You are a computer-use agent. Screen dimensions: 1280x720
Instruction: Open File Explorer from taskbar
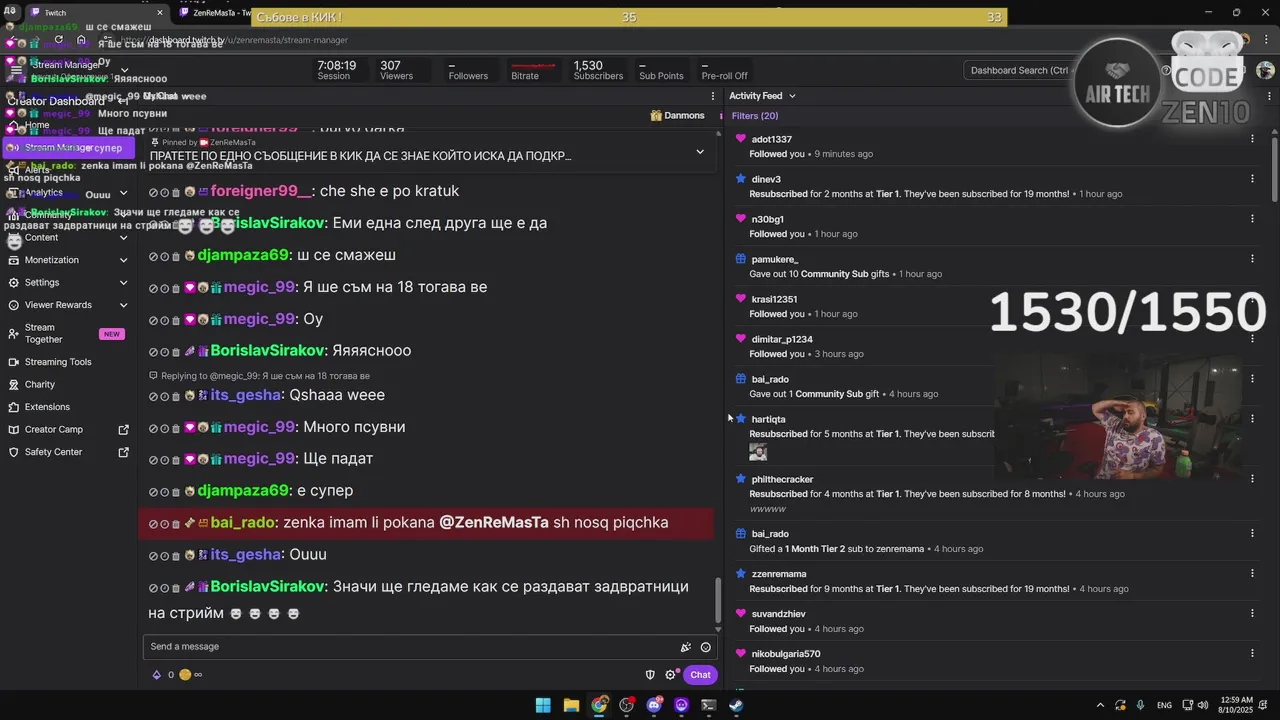pos(571,705)
